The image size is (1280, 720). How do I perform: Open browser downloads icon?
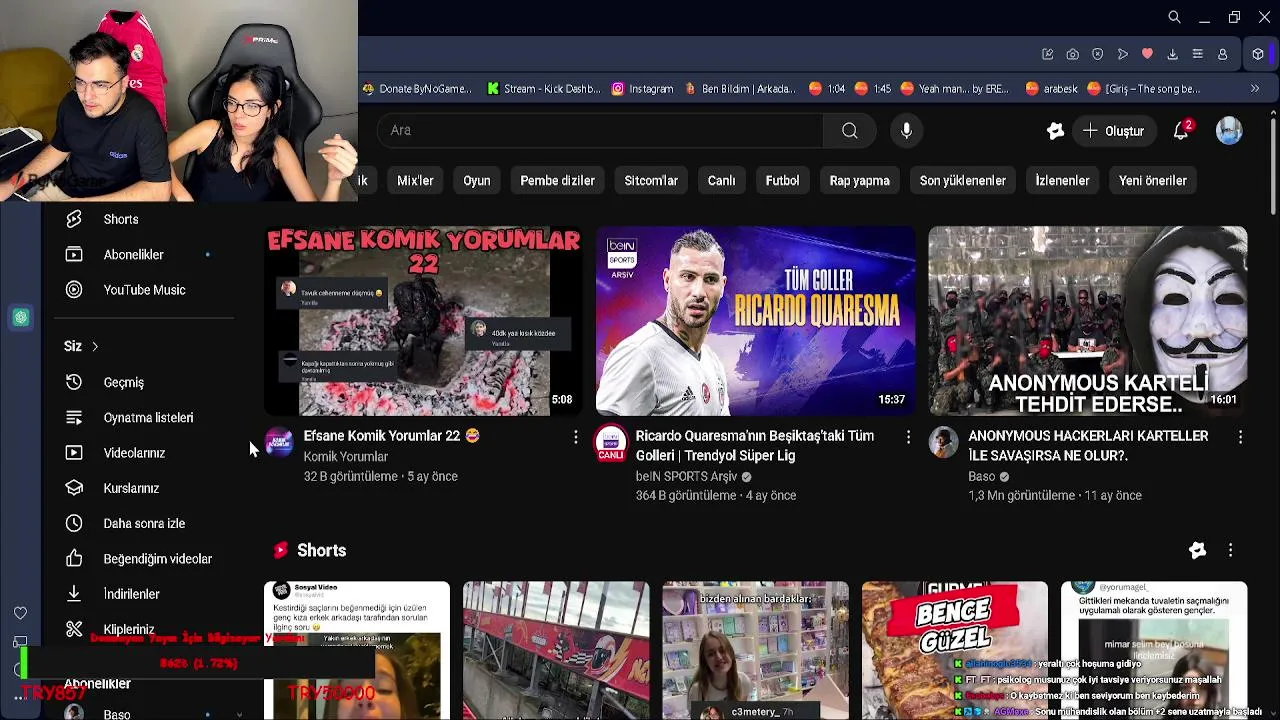tap(1172, 54)
